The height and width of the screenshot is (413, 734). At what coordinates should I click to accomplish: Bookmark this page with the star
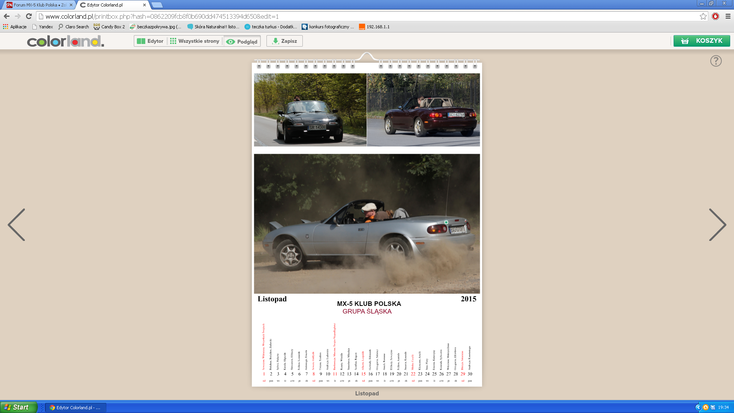coord(703,16)
